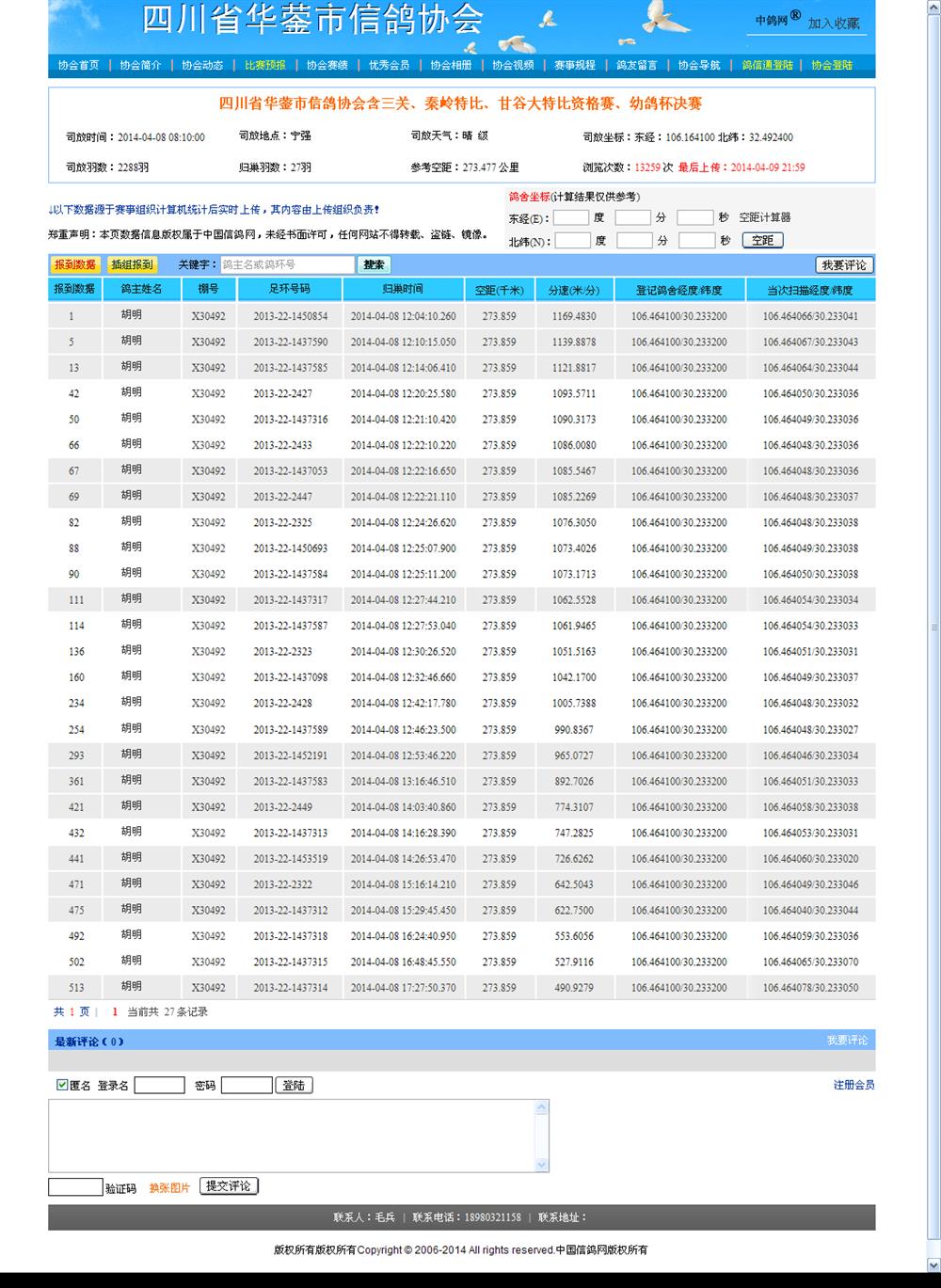Open the 注册会员 registration link
Viewport: 941px width, 1288px height.
pos(854,1085)
